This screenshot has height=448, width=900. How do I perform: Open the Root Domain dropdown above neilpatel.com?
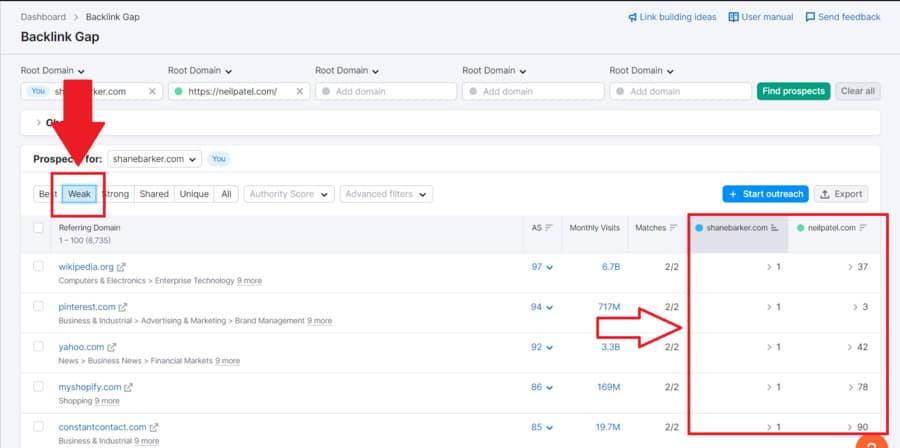(200, 71)
